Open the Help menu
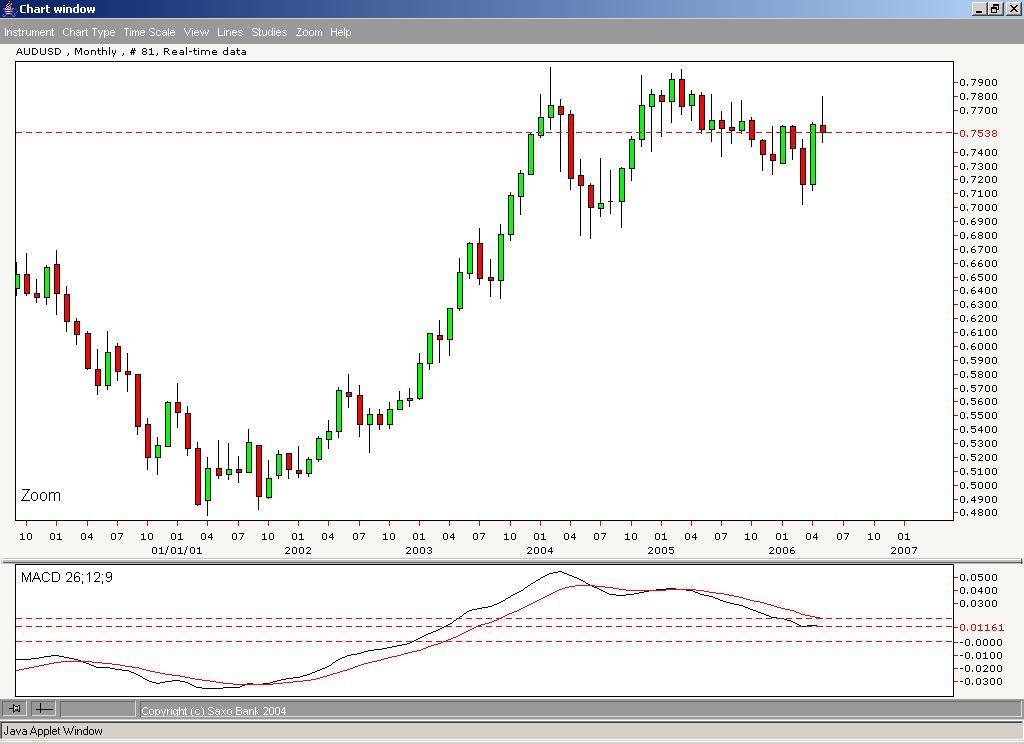The height and width of the screenshot is (744, 1024). pos(340,31)
